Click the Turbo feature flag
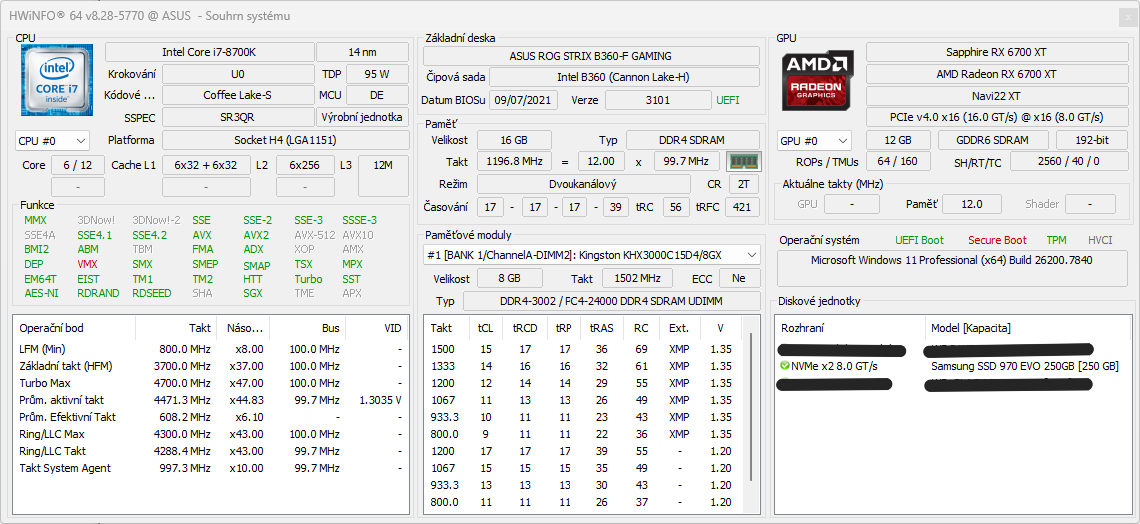 tap(308, 279)
